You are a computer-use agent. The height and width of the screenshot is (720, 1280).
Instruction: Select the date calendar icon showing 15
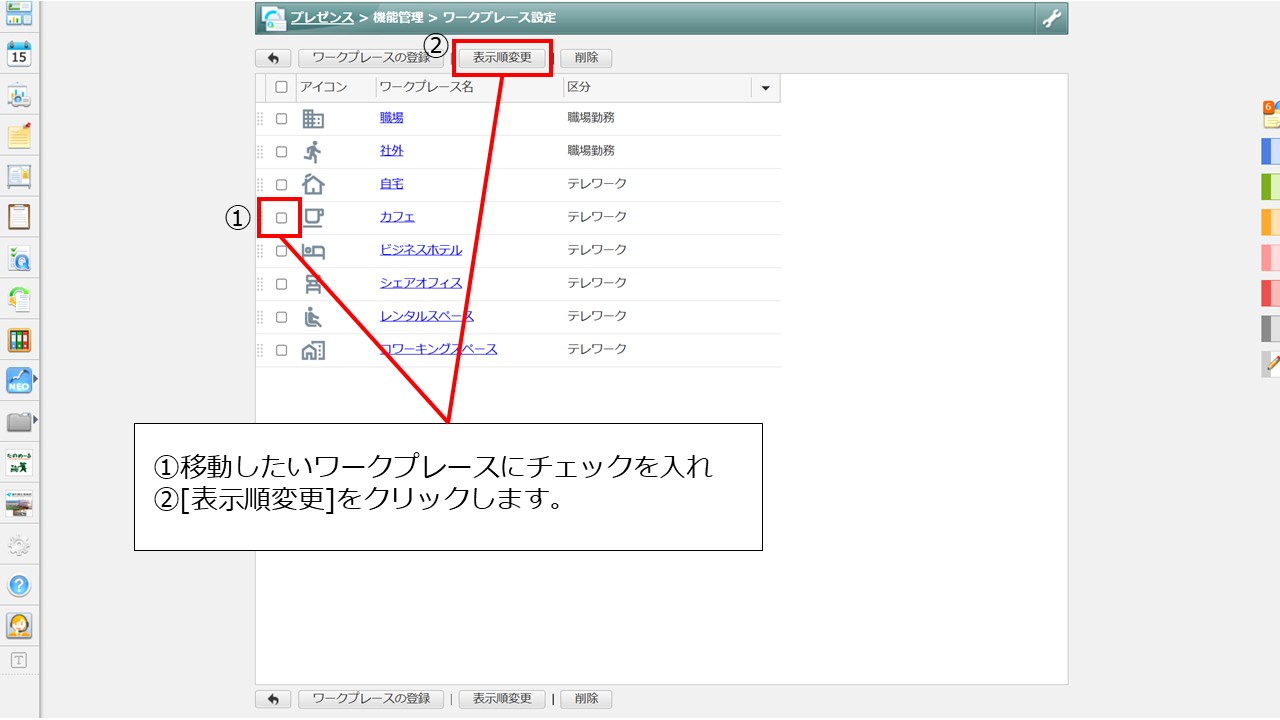pos(20,55)
